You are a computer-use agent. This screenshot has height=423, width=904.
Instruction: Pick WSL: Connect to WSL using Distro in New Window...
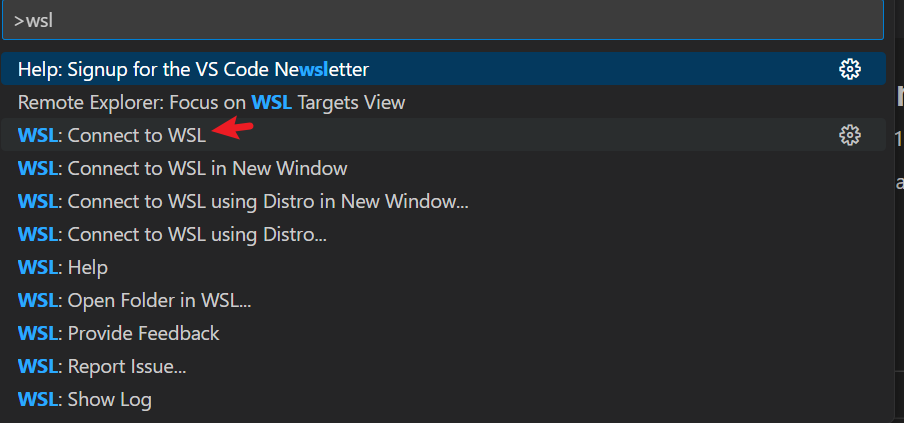[443, 201]
